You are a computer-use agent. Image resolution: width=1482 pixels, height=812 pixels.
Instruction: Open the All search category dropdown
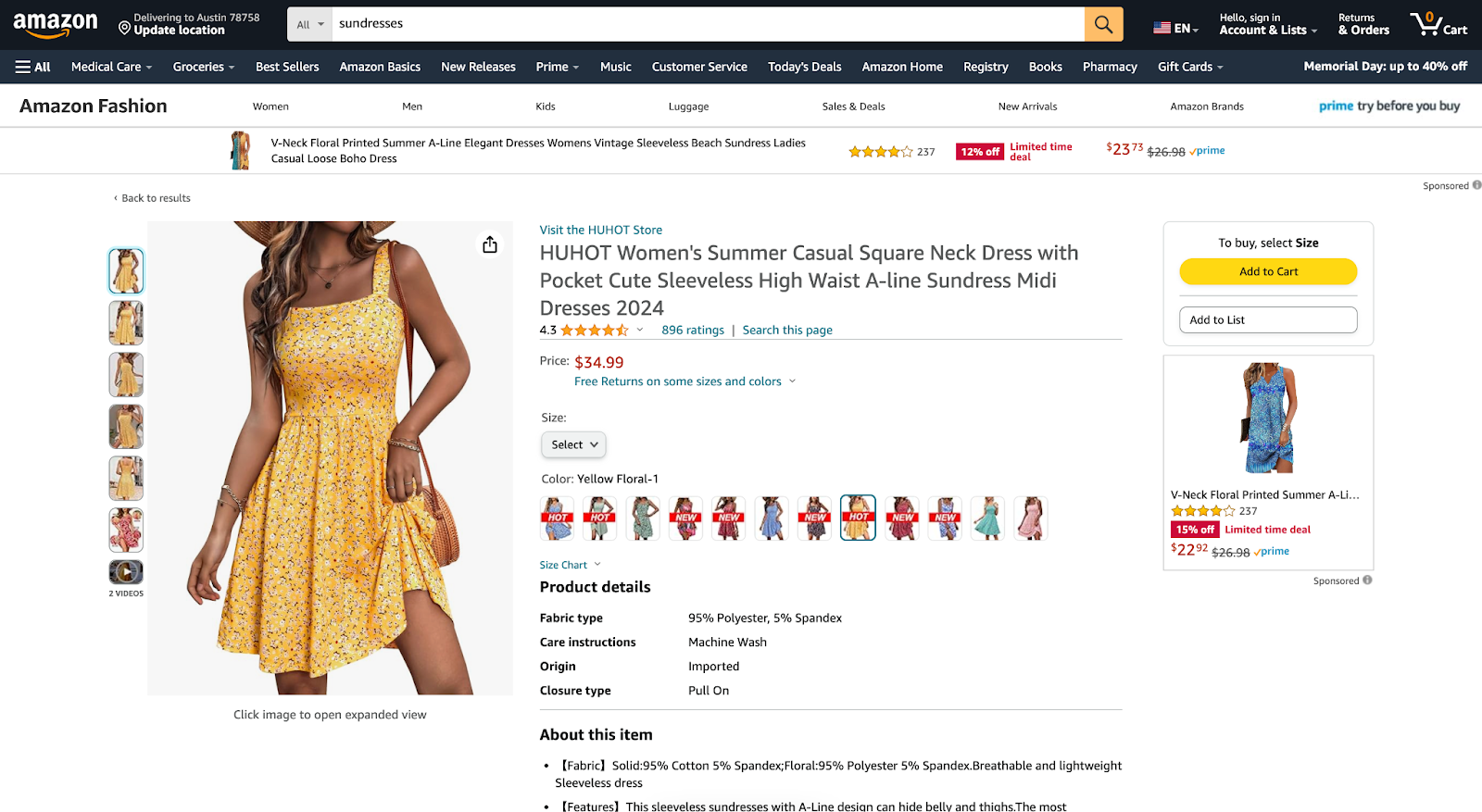coord(309,24)
